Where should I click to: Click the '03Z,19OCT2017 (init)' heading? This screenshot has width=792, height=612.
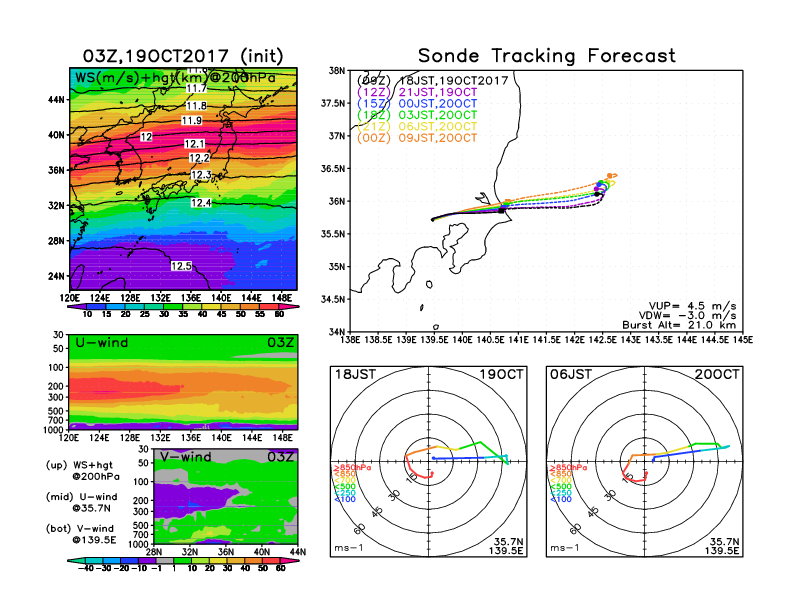(183, 56)
